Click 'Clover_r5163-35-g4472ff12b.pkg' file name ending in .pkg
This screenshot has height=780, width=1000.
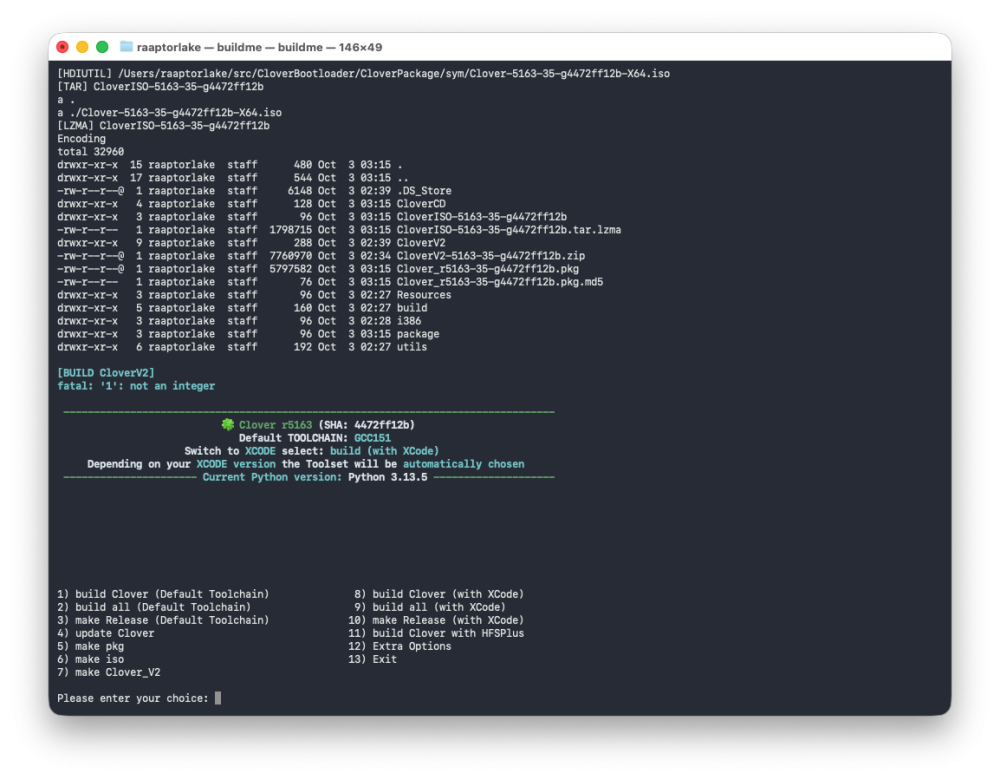(x=488, y=269)
